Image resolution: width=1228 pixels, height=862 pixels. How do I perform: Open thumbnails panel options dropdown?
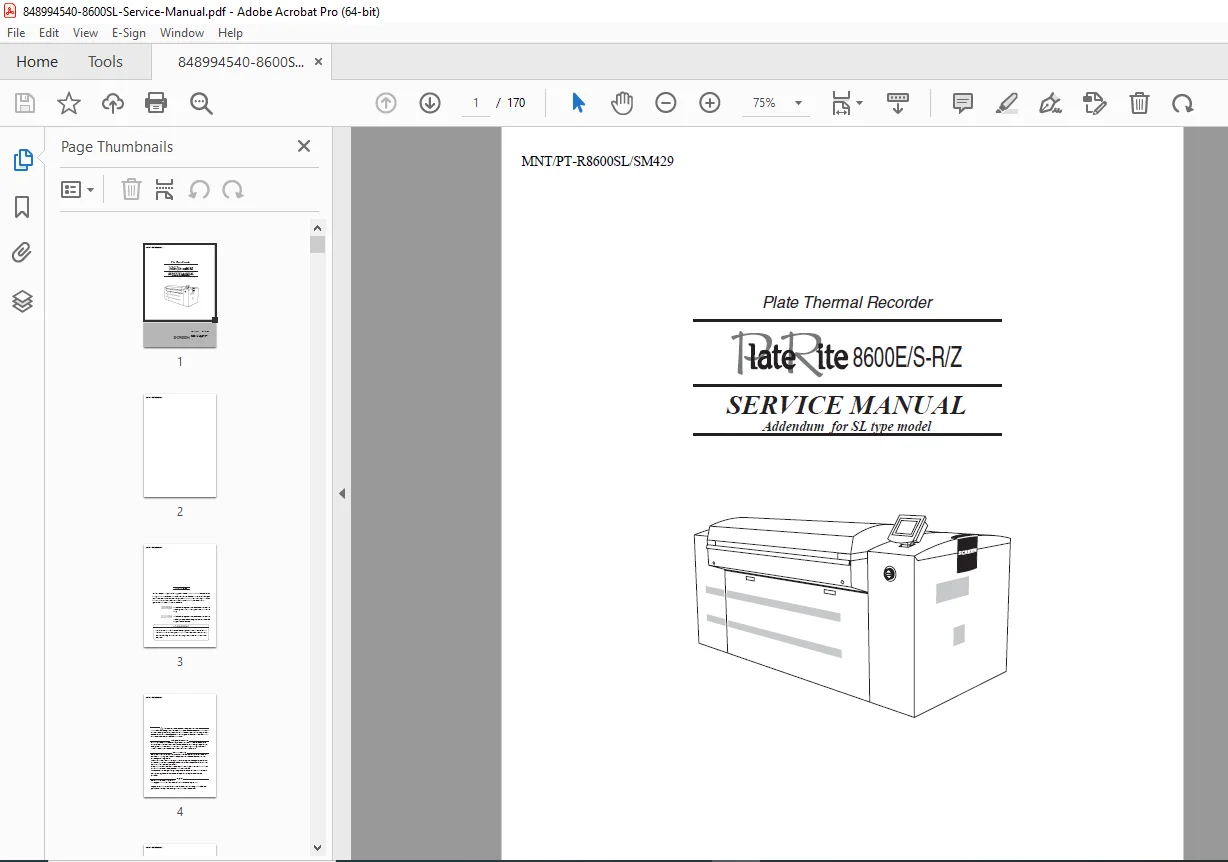tap(78, 189)
